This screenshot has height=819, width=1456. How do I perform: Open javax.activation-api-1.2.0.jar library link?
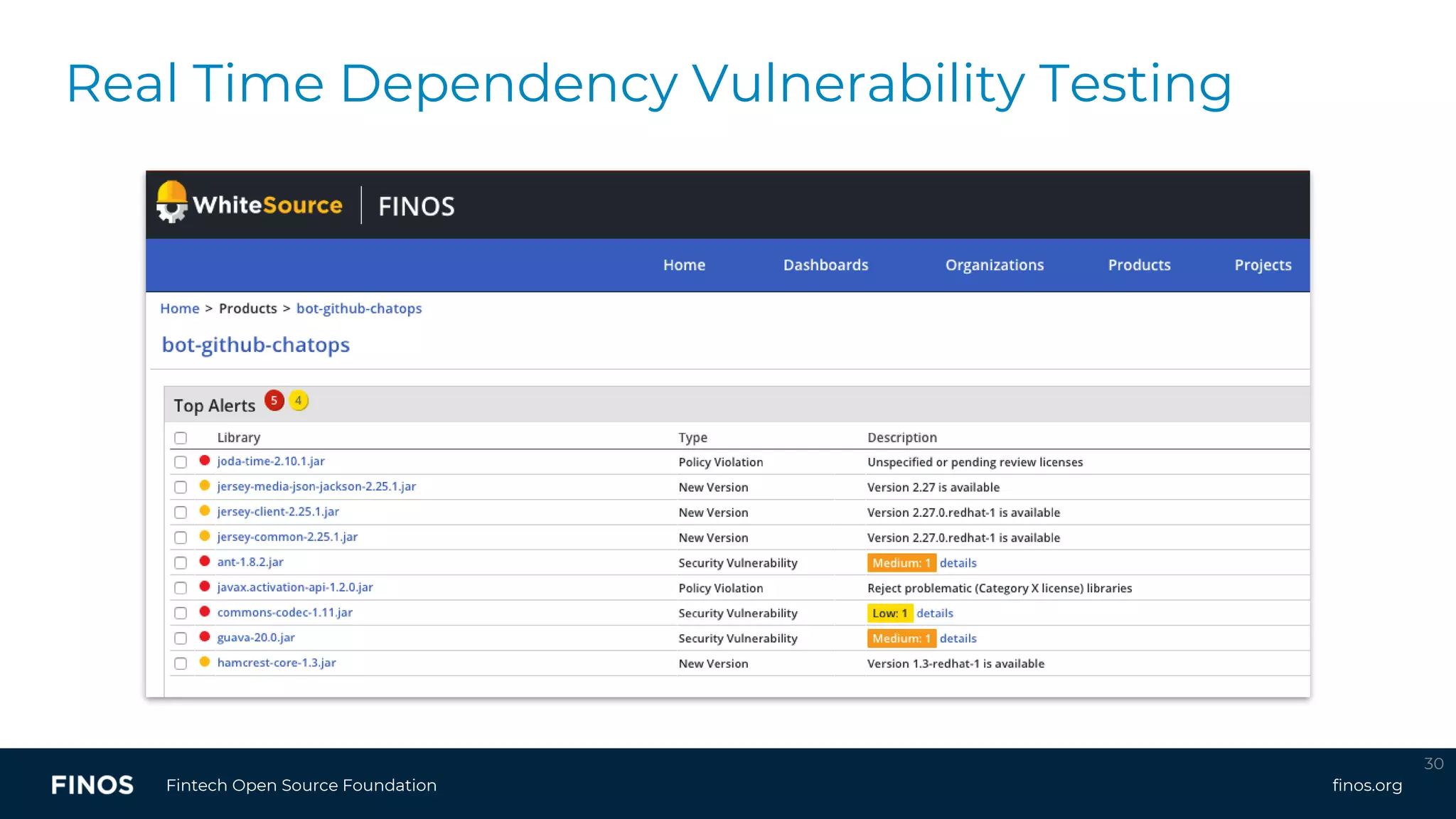[x=295, y=587]
